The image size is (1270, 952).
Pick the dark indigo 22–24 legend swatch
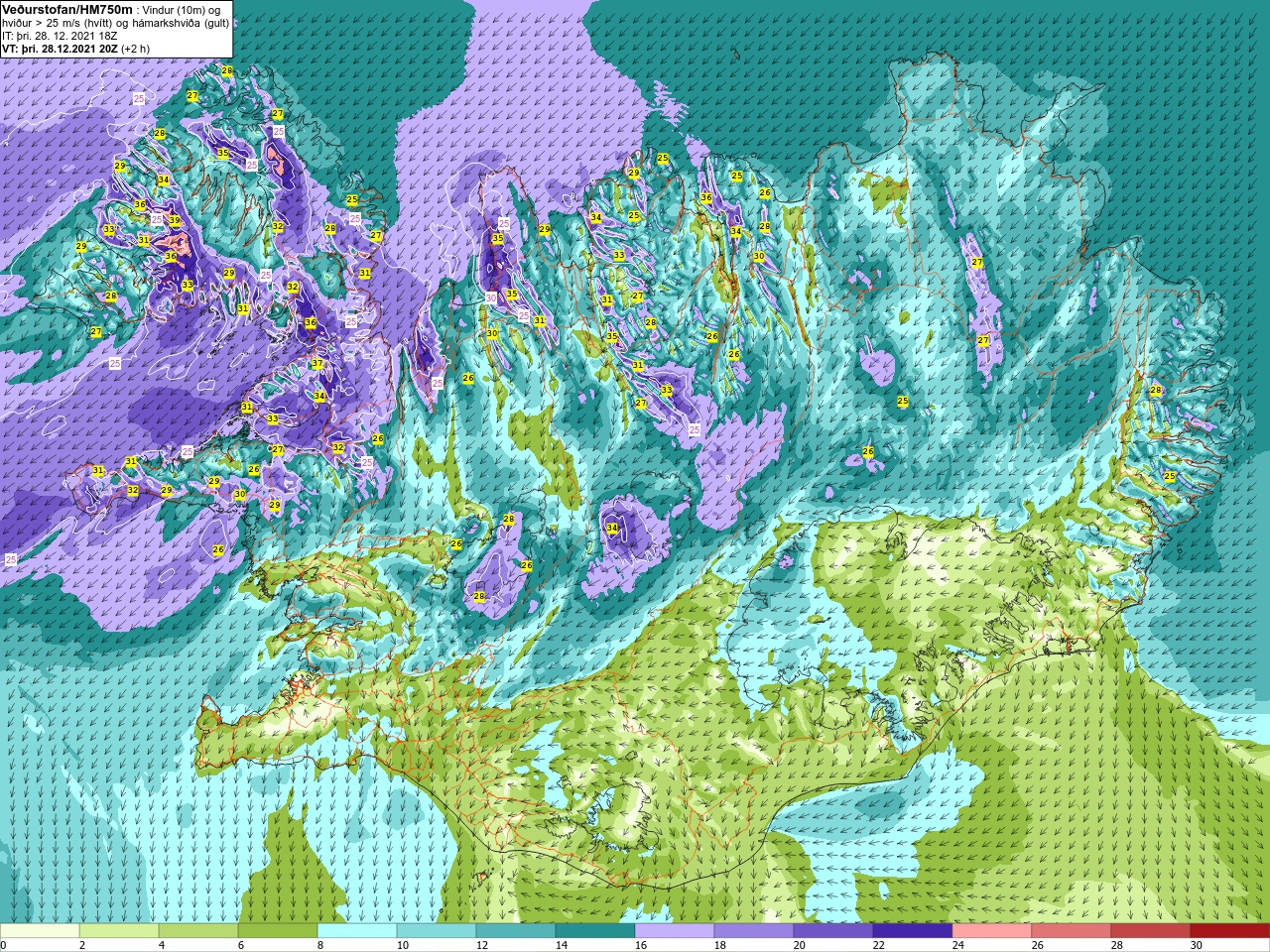point(913,931)
